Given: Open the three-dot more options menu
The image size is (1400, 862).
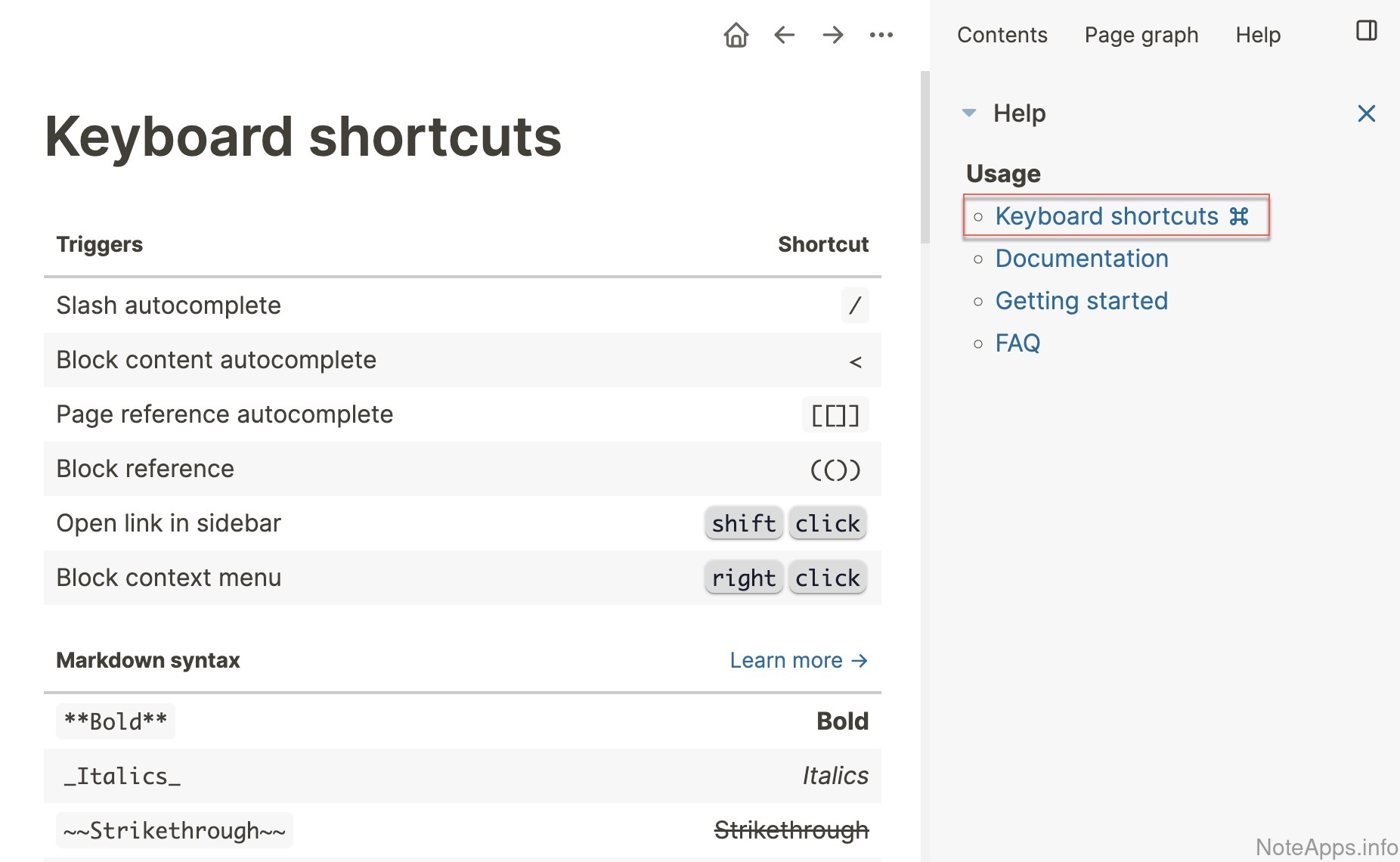Looking at the screenshot, I should (881, 35).
